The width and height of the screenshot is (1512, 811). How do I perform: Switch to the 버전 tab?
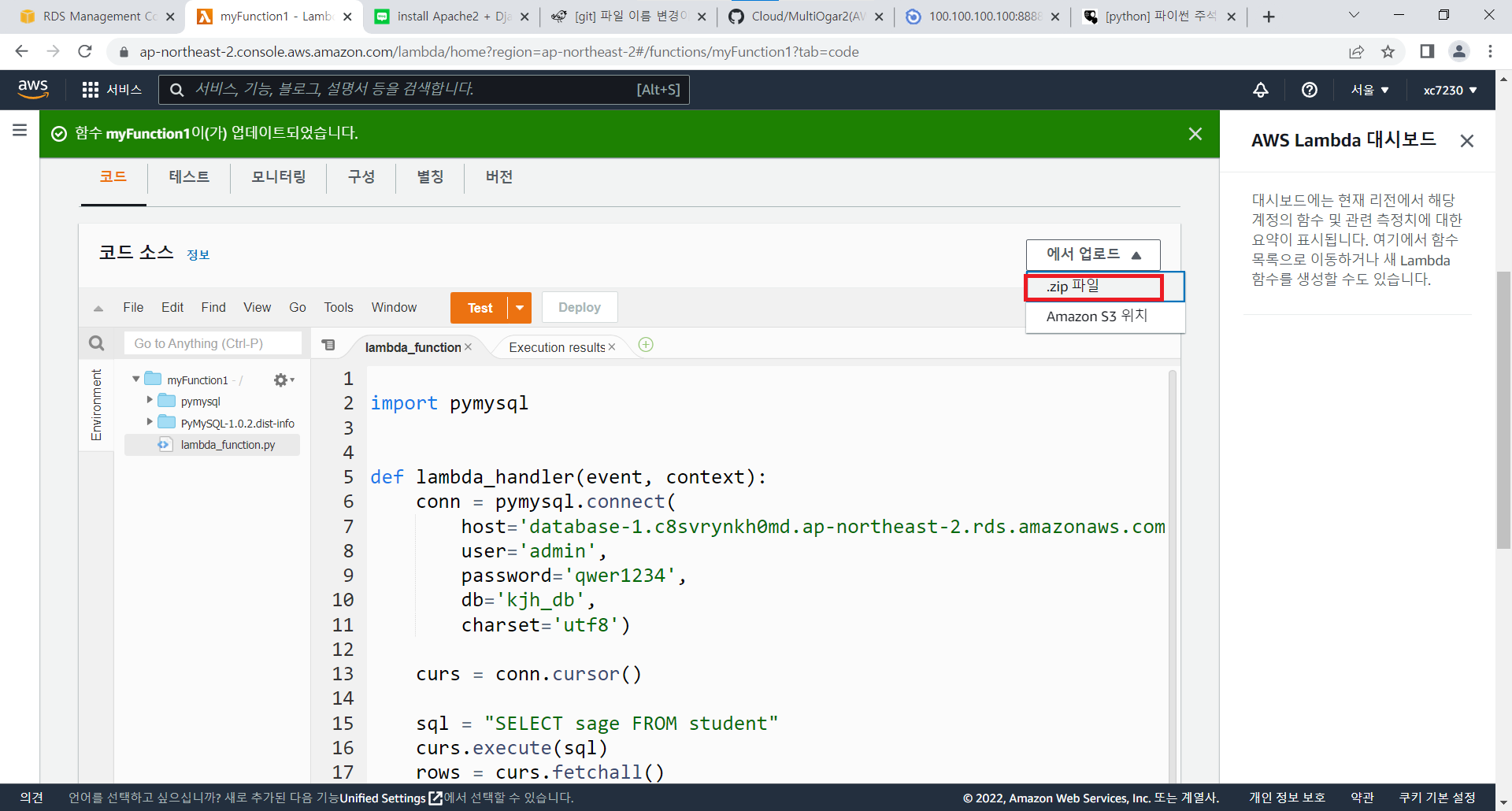click(x=499, y=177)
